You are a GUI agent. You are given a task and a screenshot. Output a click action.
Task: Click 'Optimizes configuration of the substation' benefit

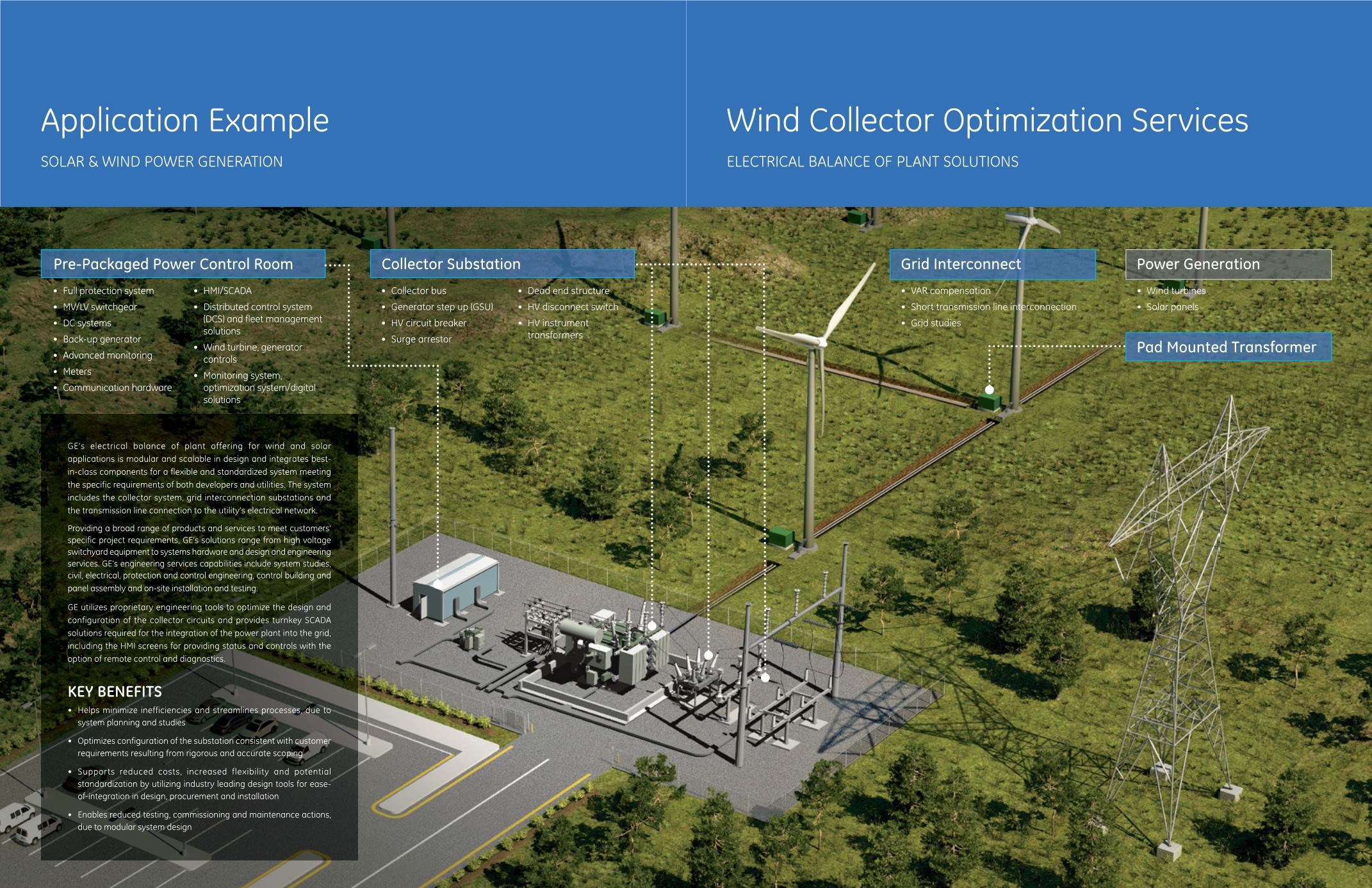coord(199,747)
